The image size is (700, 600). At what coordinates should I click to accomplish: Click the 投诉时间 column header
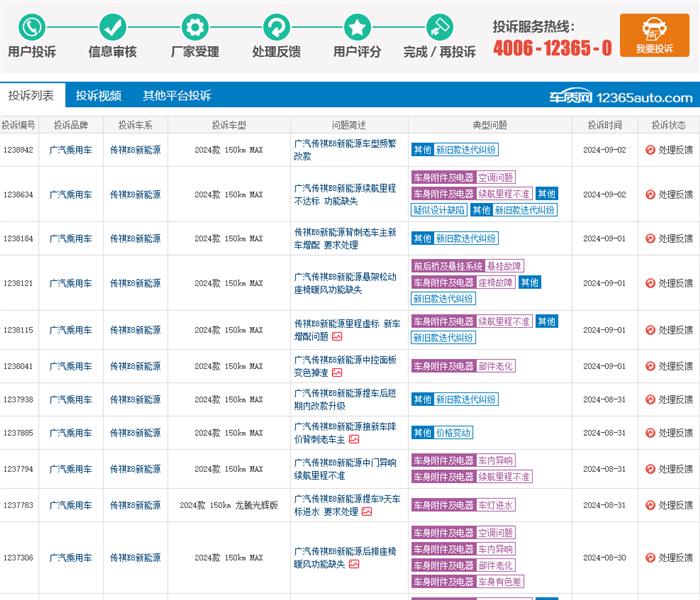(605, 125)
